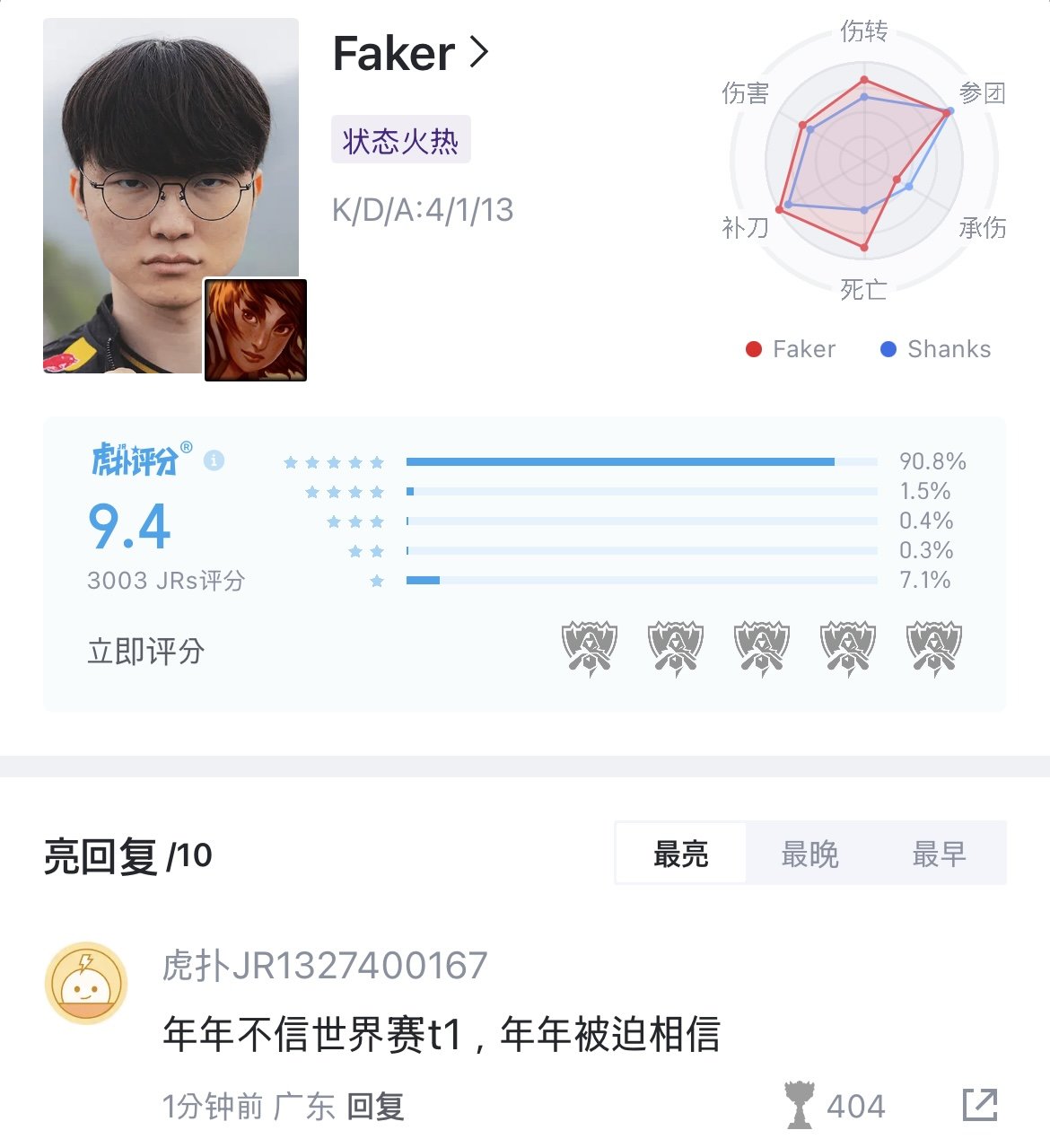Viewport: 1050px width, 1148px height.
Task: Click the 回复 reply link
Action: 376,1107
